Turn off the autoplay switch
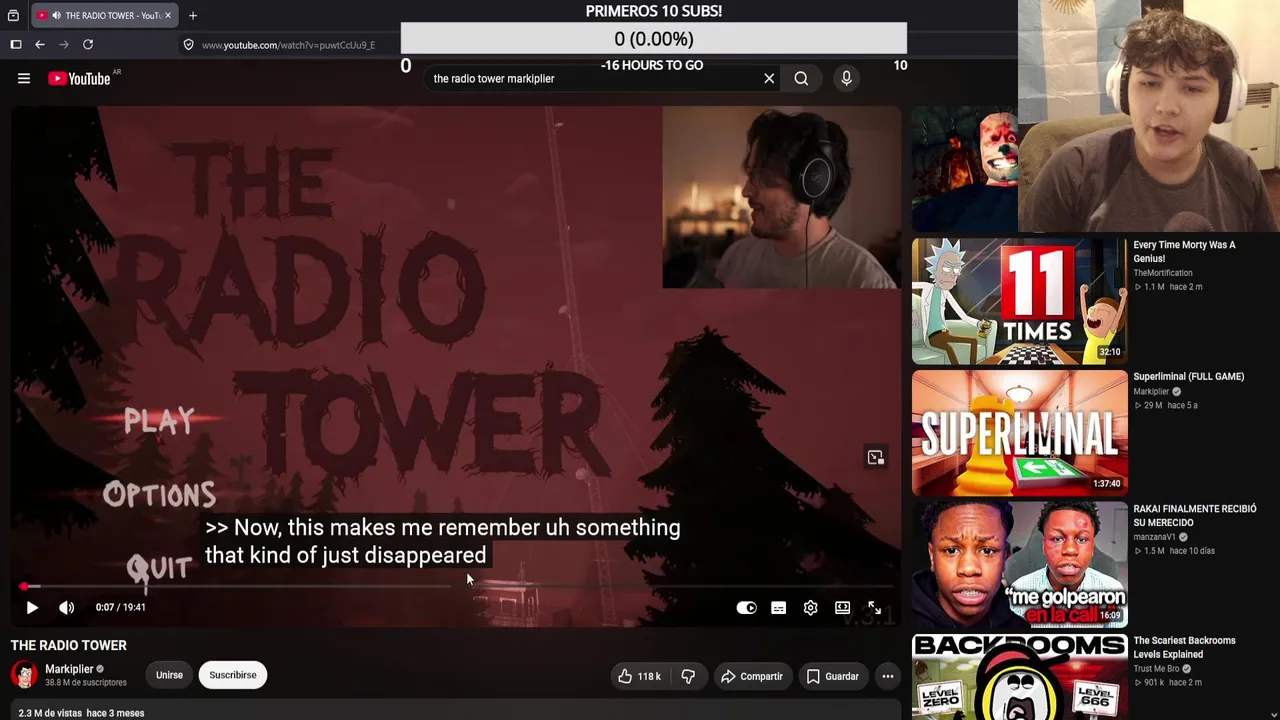 [746, 608]
